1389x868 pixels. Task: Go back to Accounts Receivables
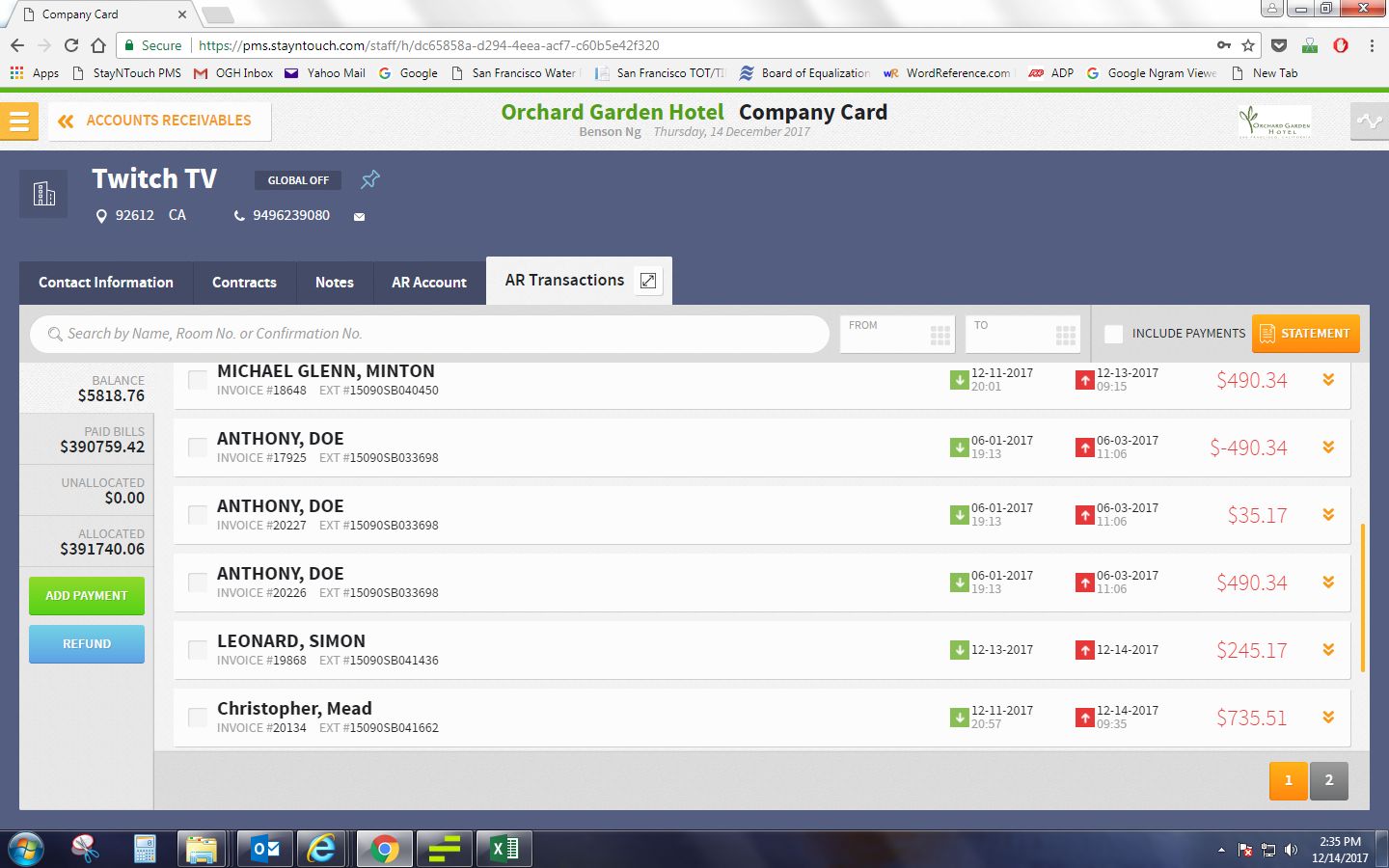click(160, 122)
